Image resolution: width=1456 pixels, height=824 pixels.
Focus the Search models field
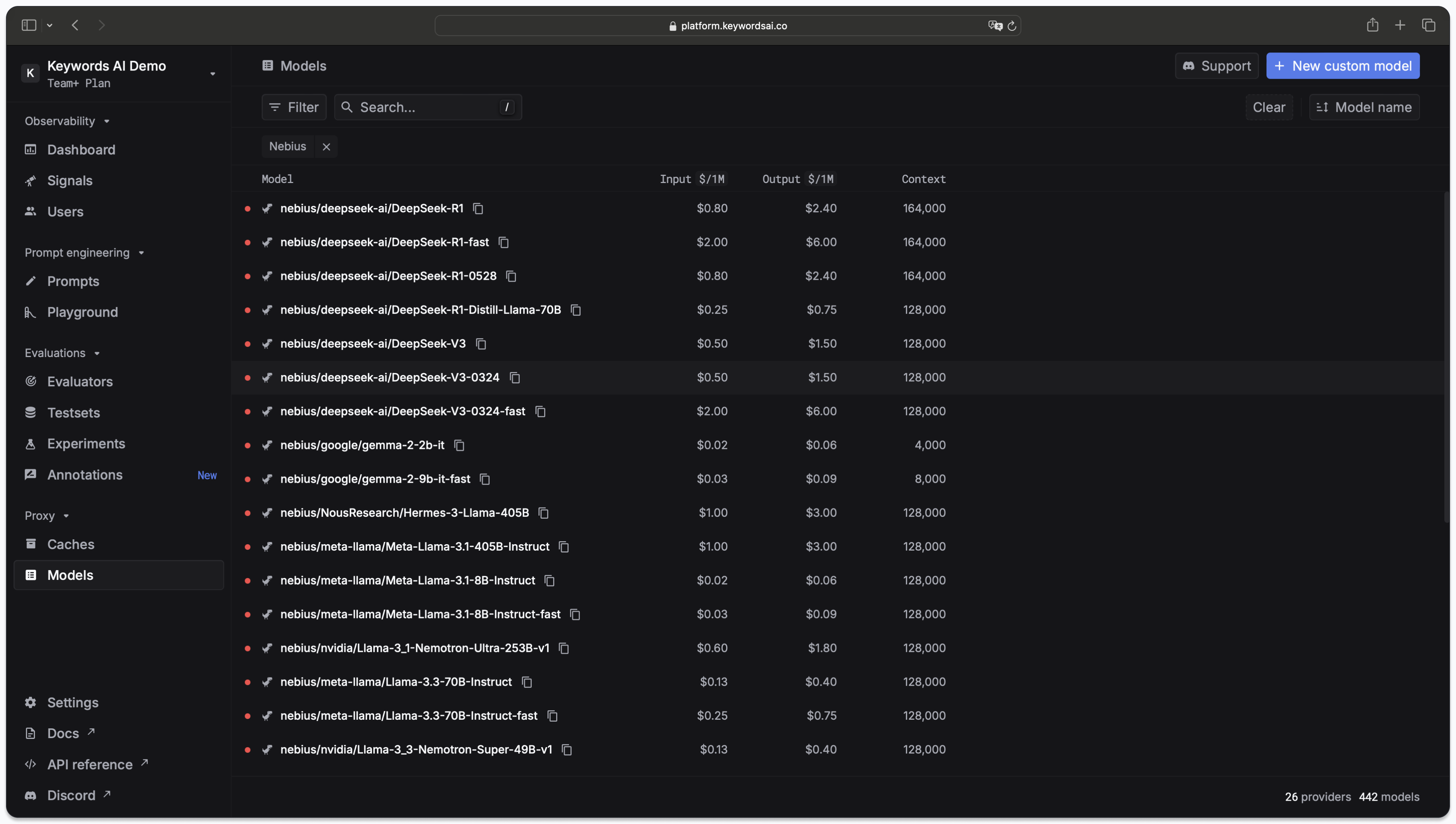(428, 107)
